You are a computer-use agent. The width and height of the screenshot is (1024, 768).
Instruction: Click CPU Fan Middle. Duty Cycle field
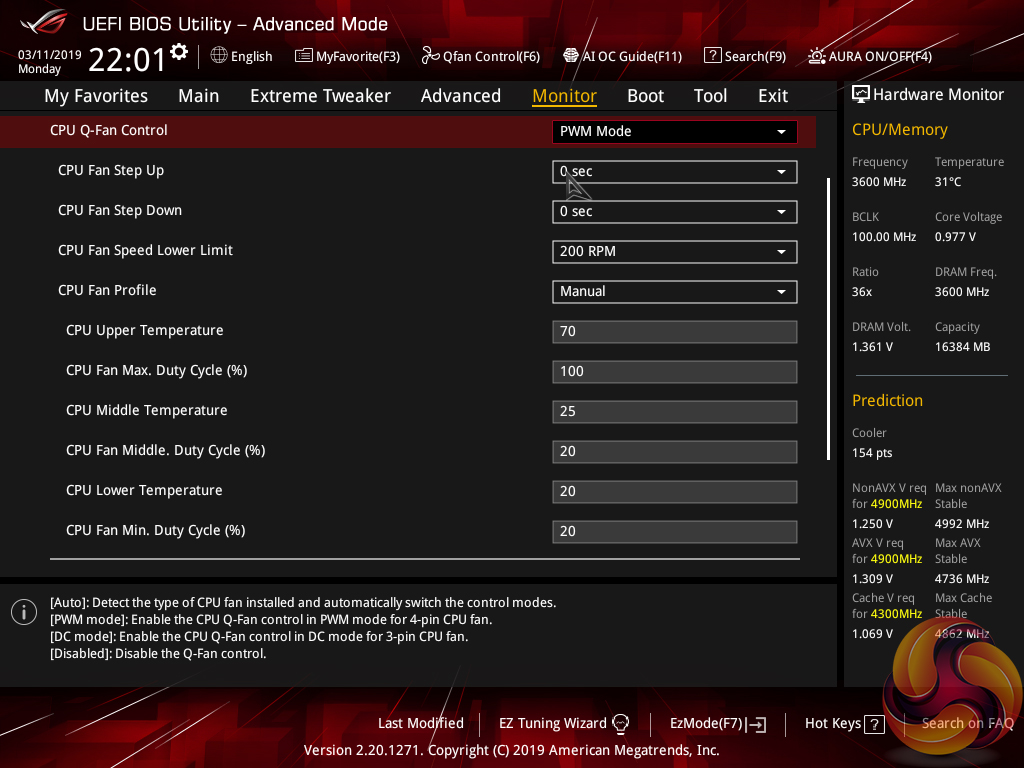675,451
